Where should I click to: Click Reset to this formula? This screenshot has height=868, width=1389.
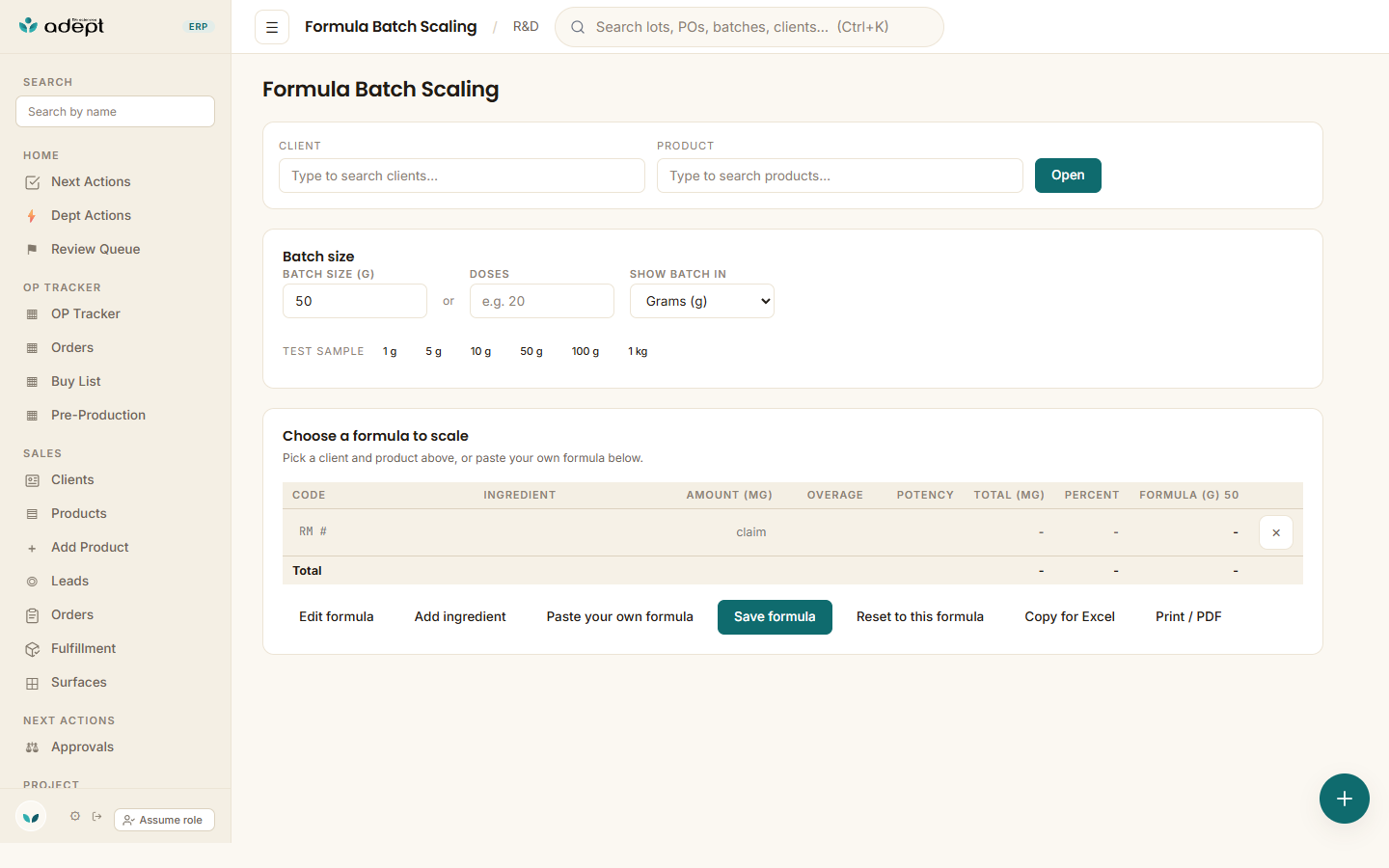pos(920,617)
